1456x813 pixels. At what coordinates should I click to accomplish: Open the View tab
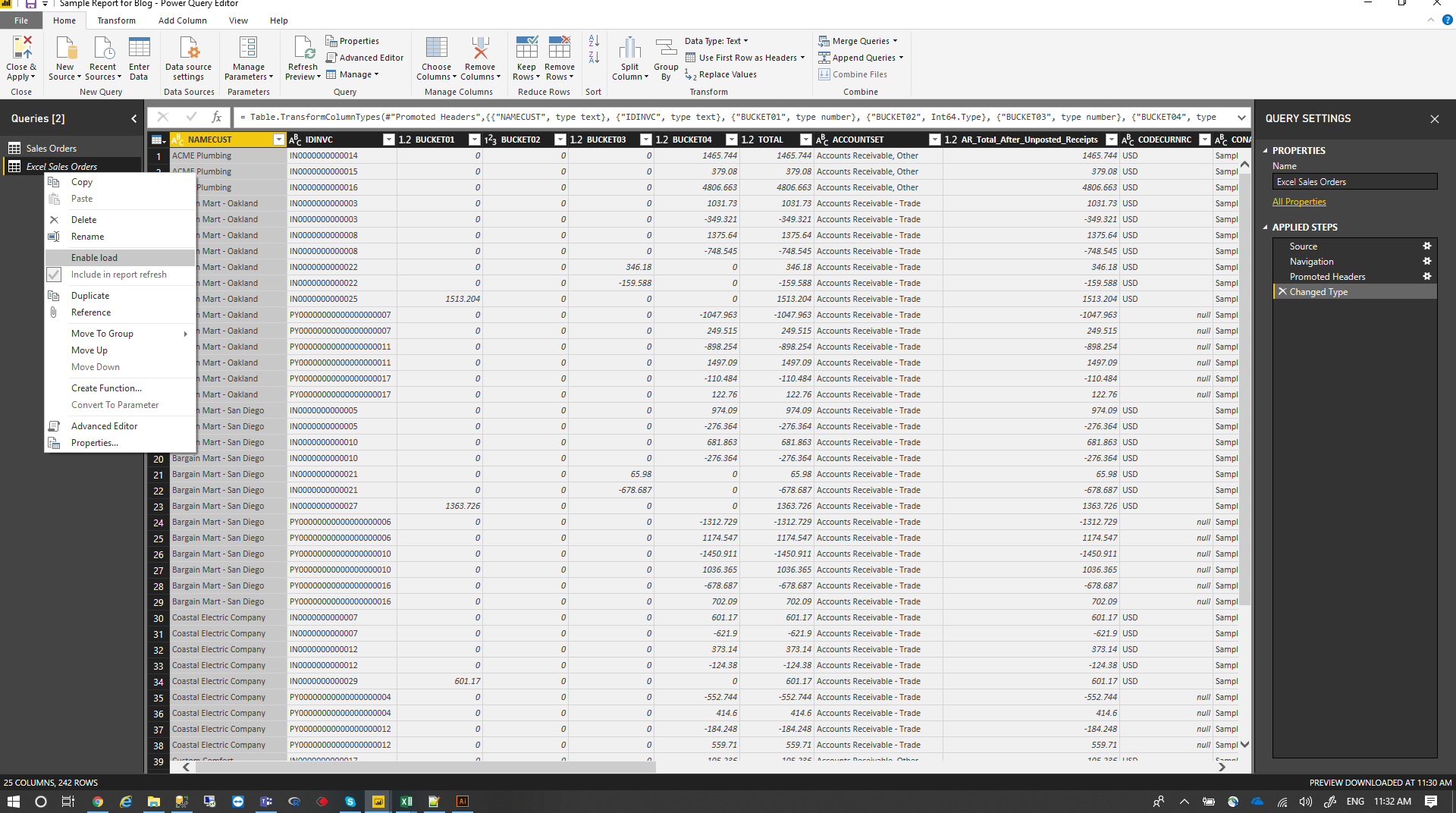(238, 20)
